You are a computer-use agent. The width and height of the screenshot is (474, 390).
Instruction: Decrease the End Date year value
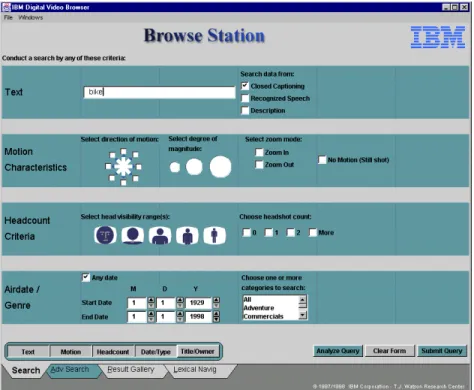click(x=216, y=319)
